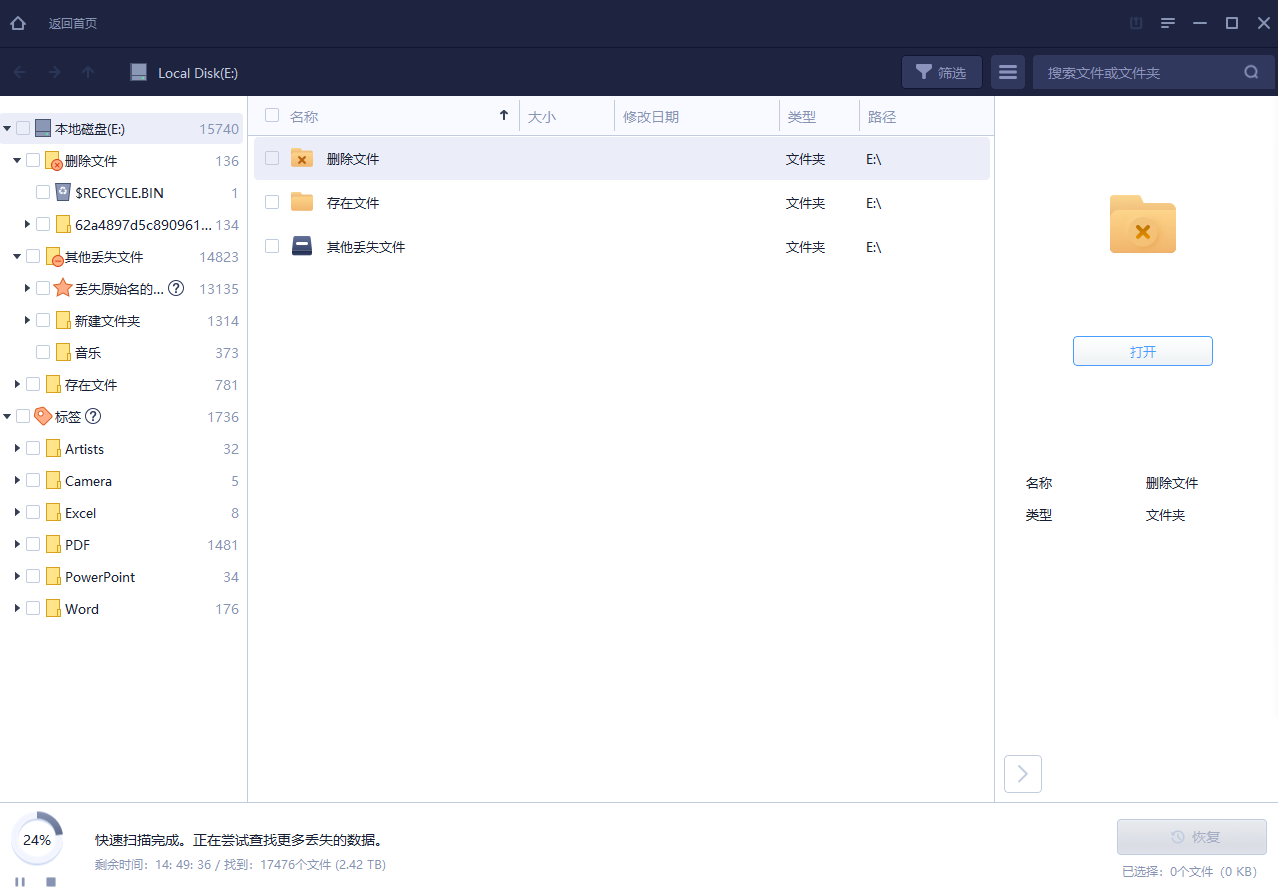
Task: Click the PDF folder icon in tree
Action: [53, 544]
